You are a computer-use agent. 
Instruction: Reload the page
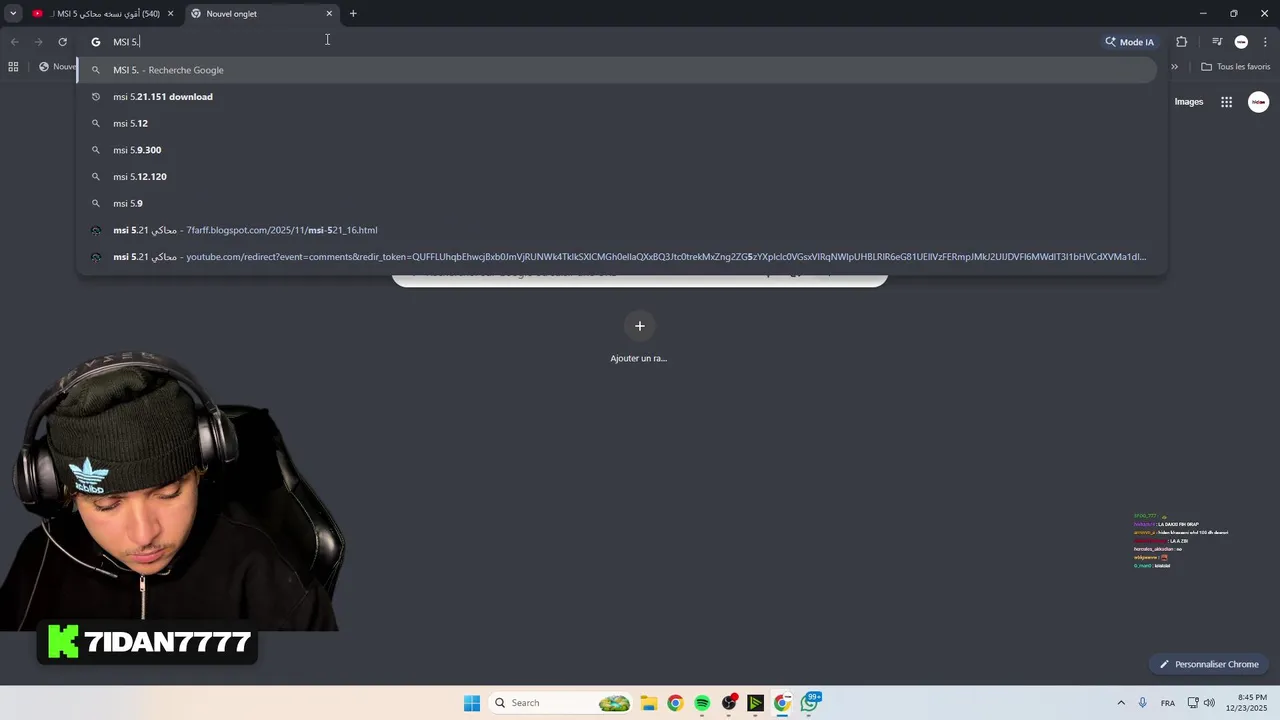62,42
